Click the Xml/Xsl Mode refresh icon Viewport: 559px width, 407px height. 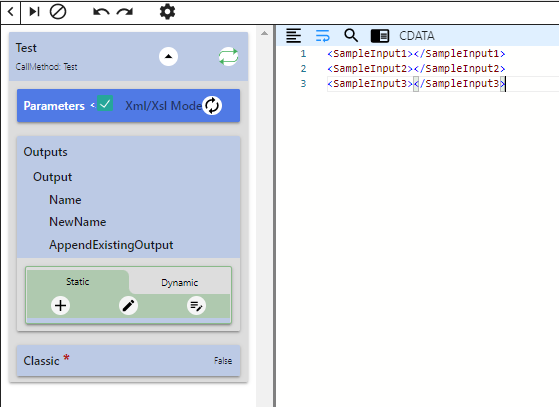click(x=212, y=105)
